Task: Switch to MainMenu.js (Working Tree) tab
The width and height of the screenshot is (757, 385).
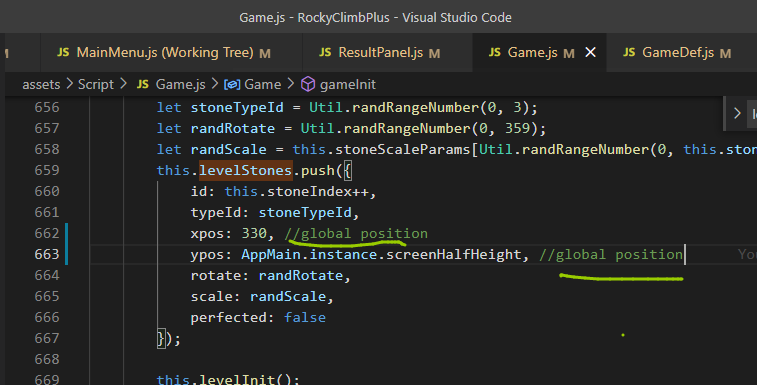Action: click(164, 53)
